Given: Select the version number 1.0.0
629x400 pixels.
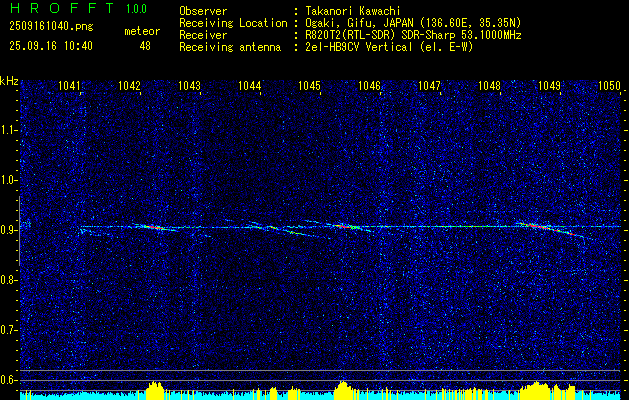Looking at the screenshot, I should pos(136,9).
